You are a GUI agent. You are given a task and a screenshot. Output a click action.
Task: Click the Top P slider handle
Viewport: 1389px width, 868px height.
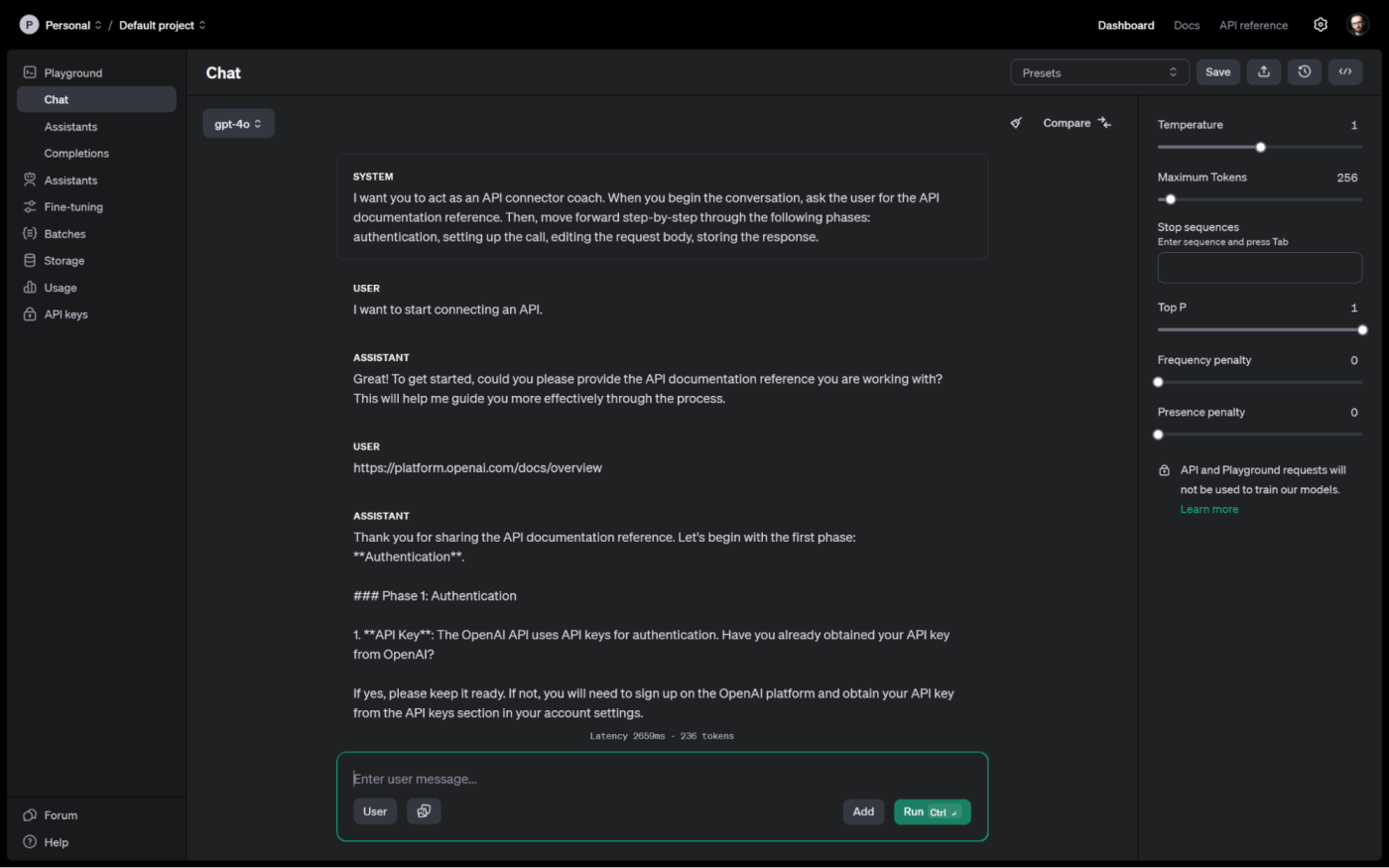tap(1362, 330)
